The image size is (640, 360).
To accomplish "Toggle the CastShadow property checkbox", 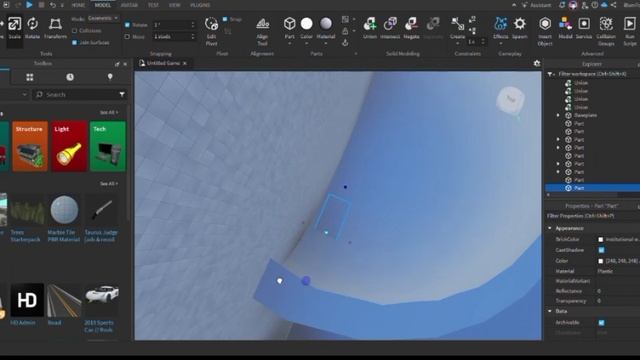I will [x=601, y=250].
